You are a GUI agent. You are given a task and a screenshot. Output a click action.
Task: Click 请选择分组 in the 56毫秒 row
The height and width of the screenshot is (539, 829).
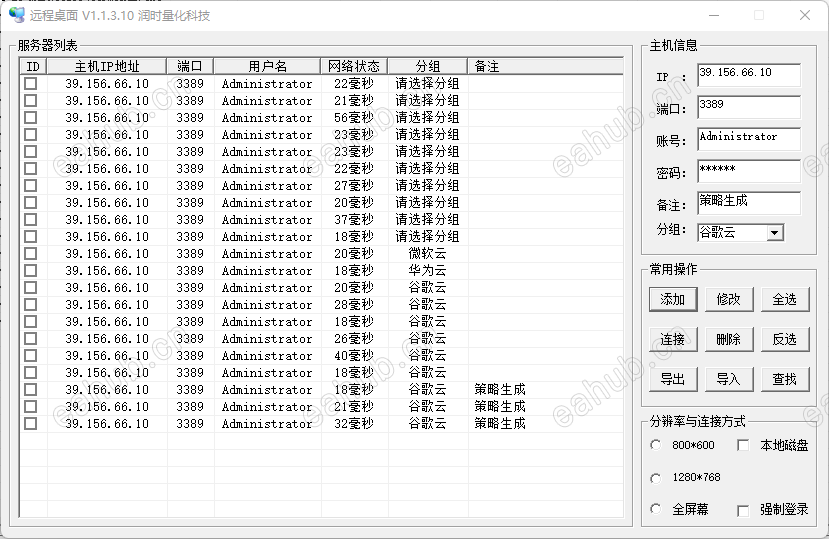(427, 117)
